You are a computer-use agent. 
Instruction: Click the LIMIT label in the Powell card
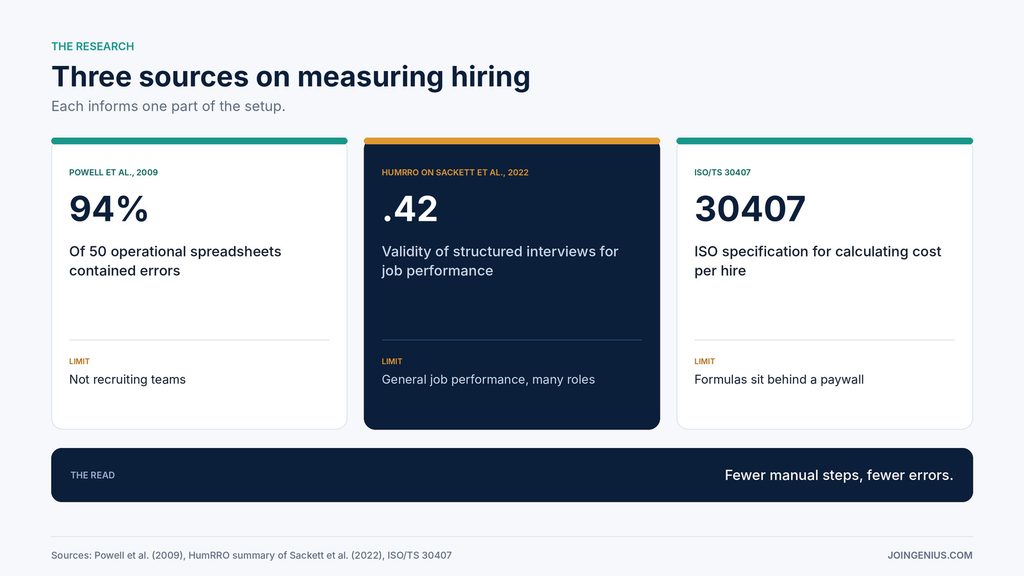click(80, 361)
